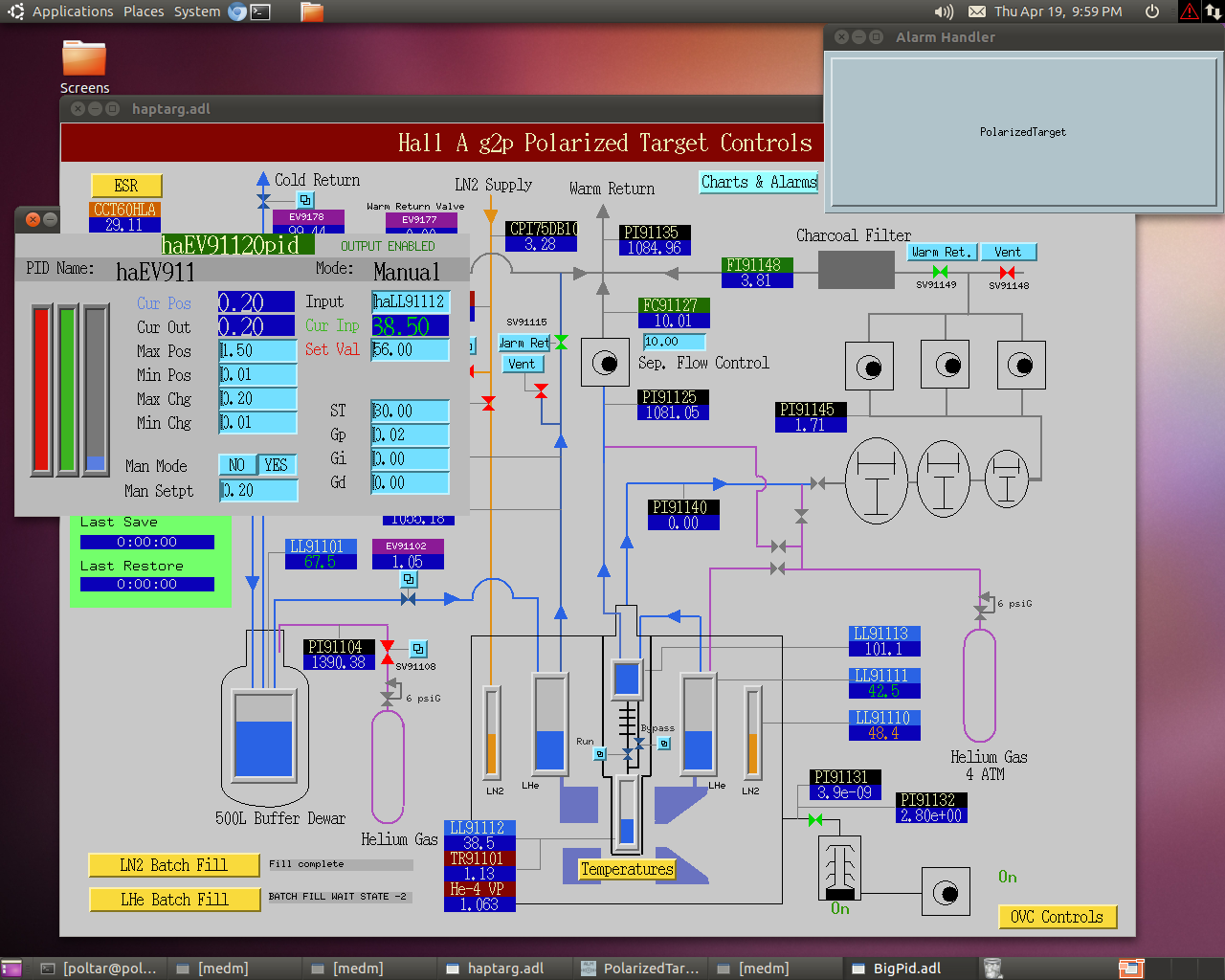The image size is (1225, 980).
Task: Click related display icon under EV91102
Action: [409, 579]
